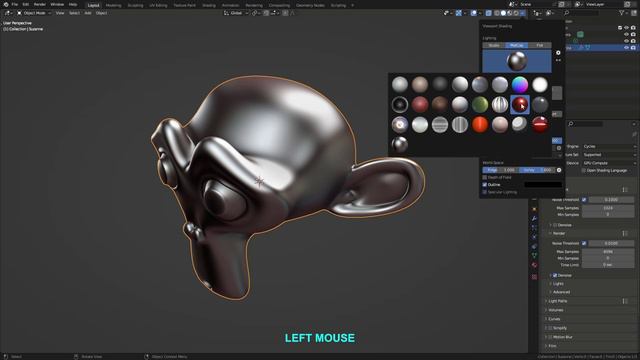This screenshot has width=640, height=360.
Task: Adjust the Valley cavity slider
Action: [x=537, y=170]
